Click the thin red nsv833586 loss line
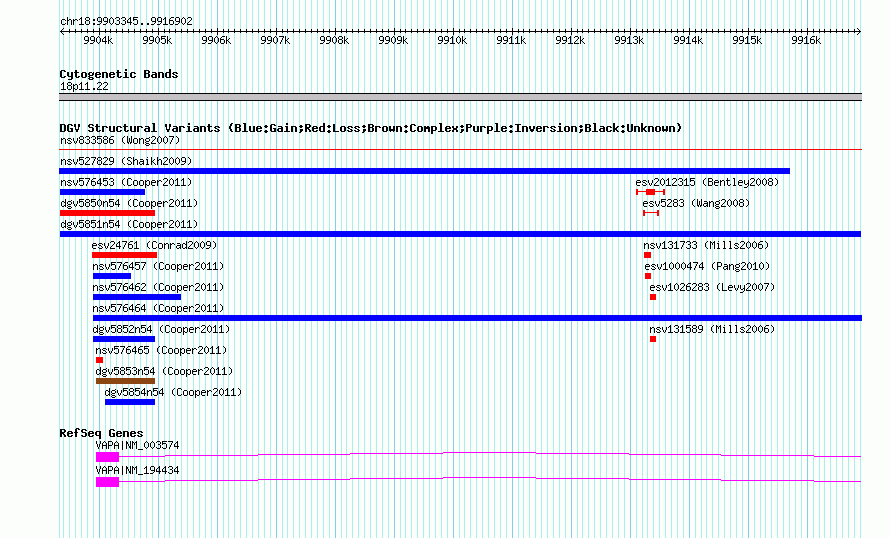890x538 pixels. [x=460, y=150]
